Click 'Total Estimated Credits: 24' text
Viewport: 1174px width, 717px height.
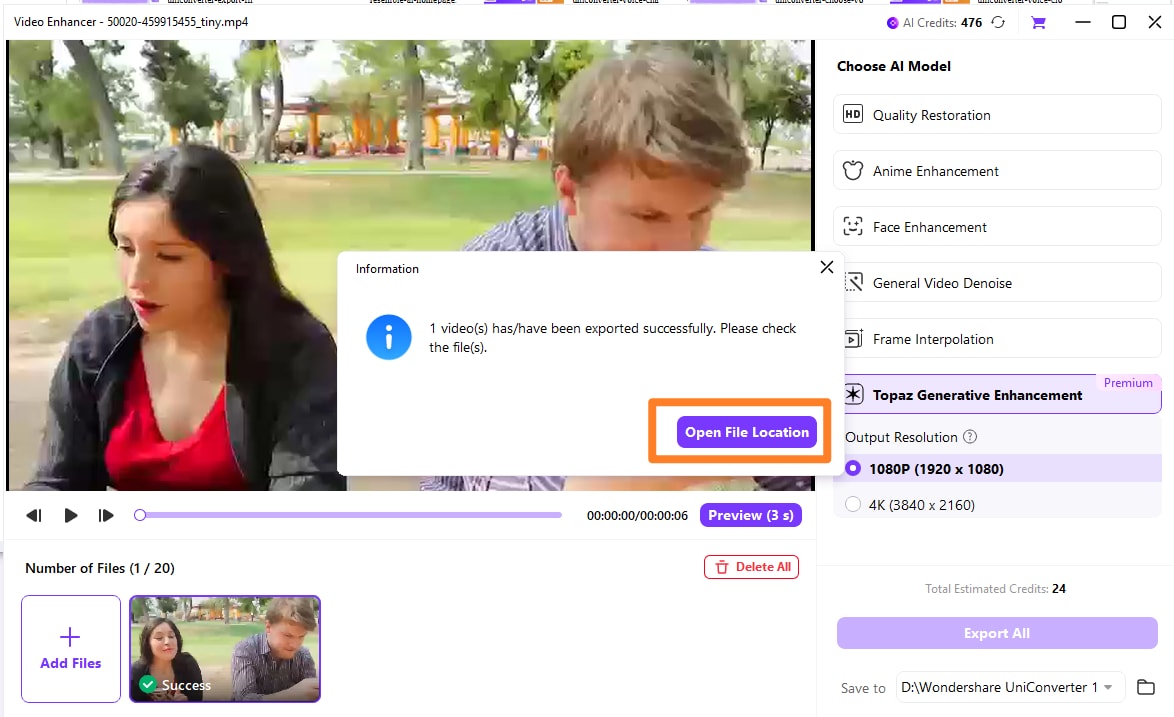[x=995, y=589]
